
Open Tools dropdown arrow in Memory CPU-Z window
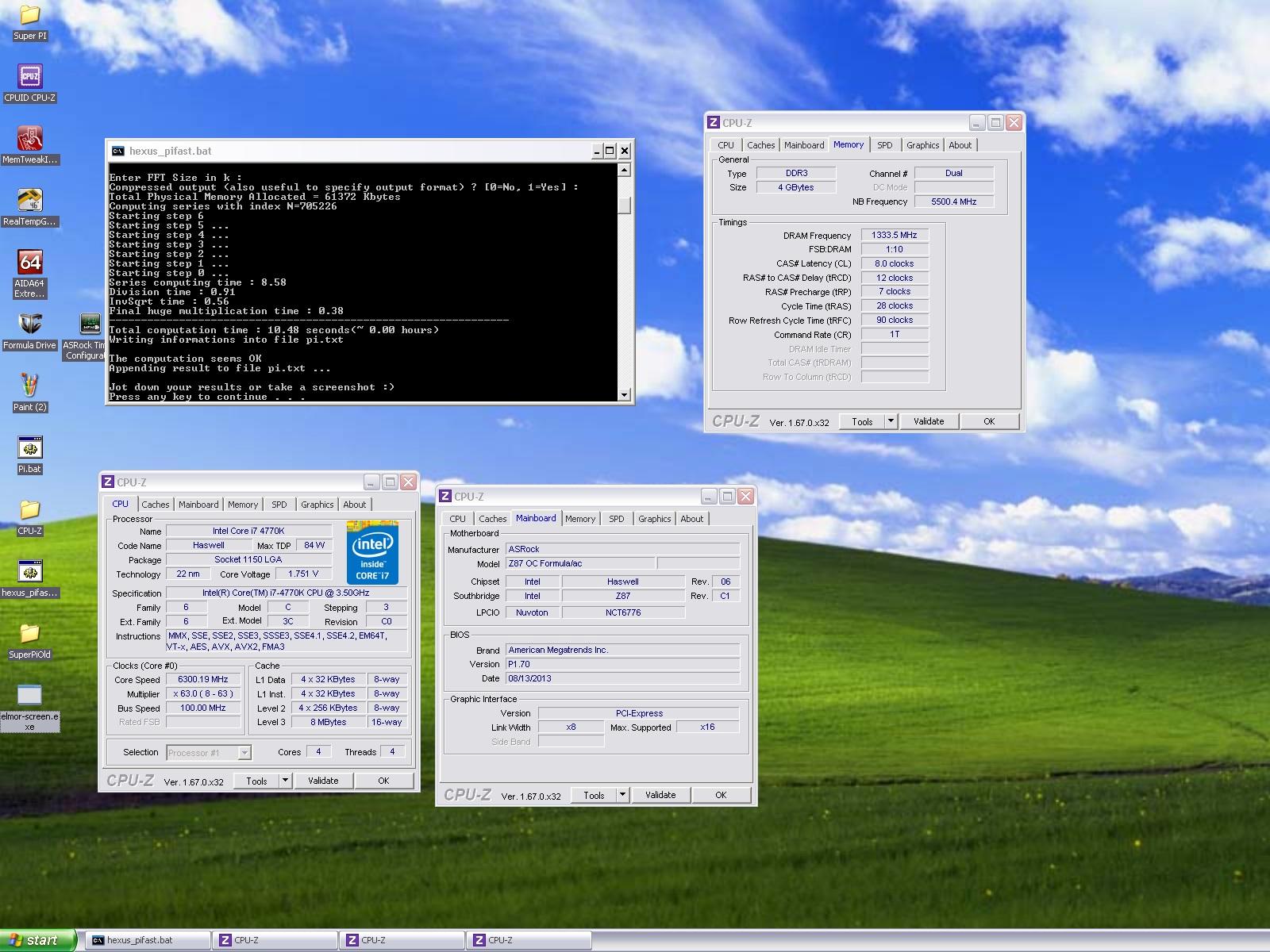891,421
